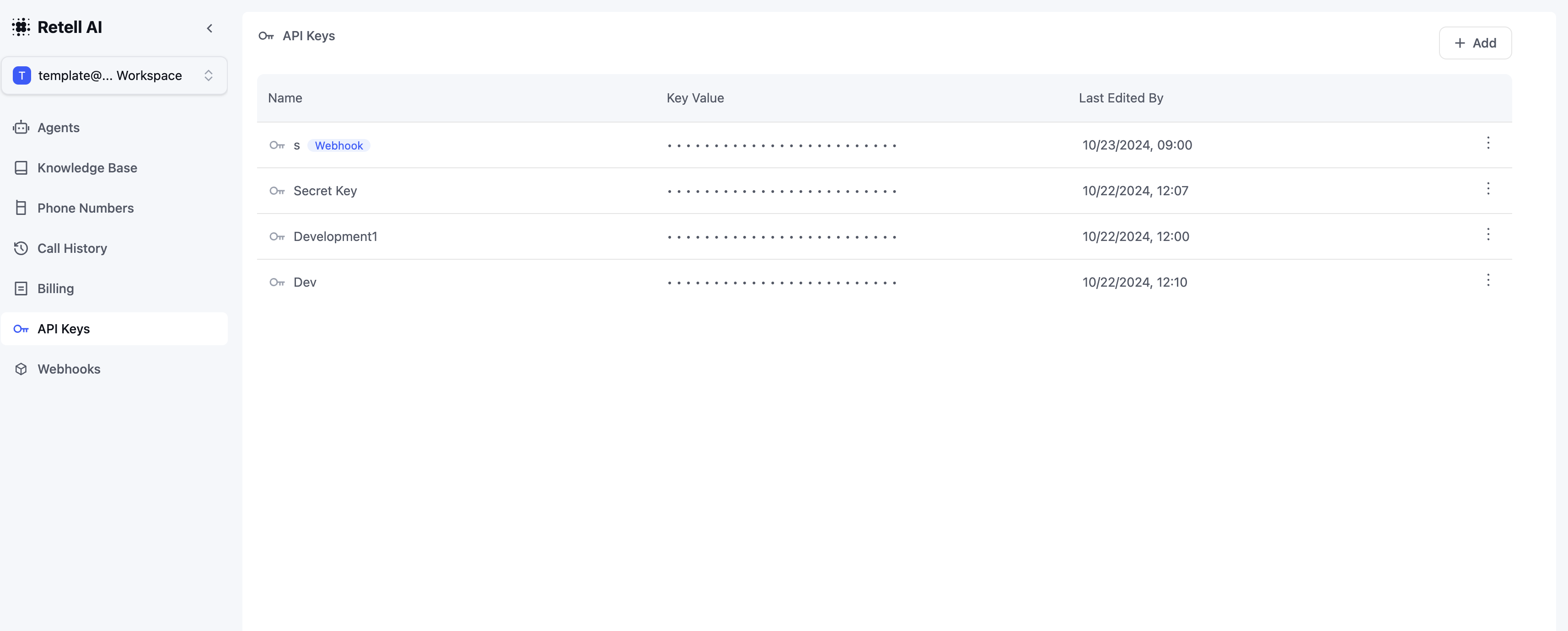This screenshot has height=631, width=1568.
Task: Click the date 10/22/2024, 12:07
Action: [1135, 191]
